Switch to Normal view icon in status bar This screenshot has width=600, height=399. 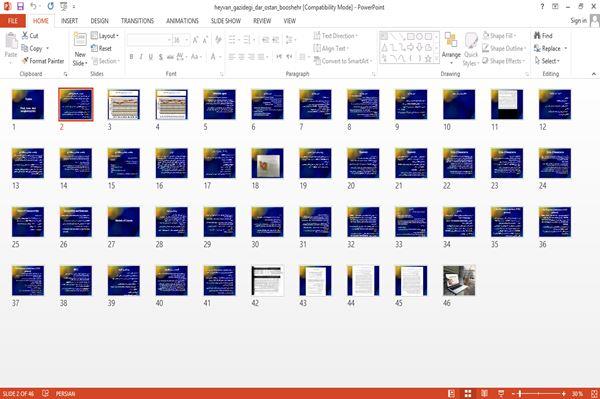click(452, 394)
